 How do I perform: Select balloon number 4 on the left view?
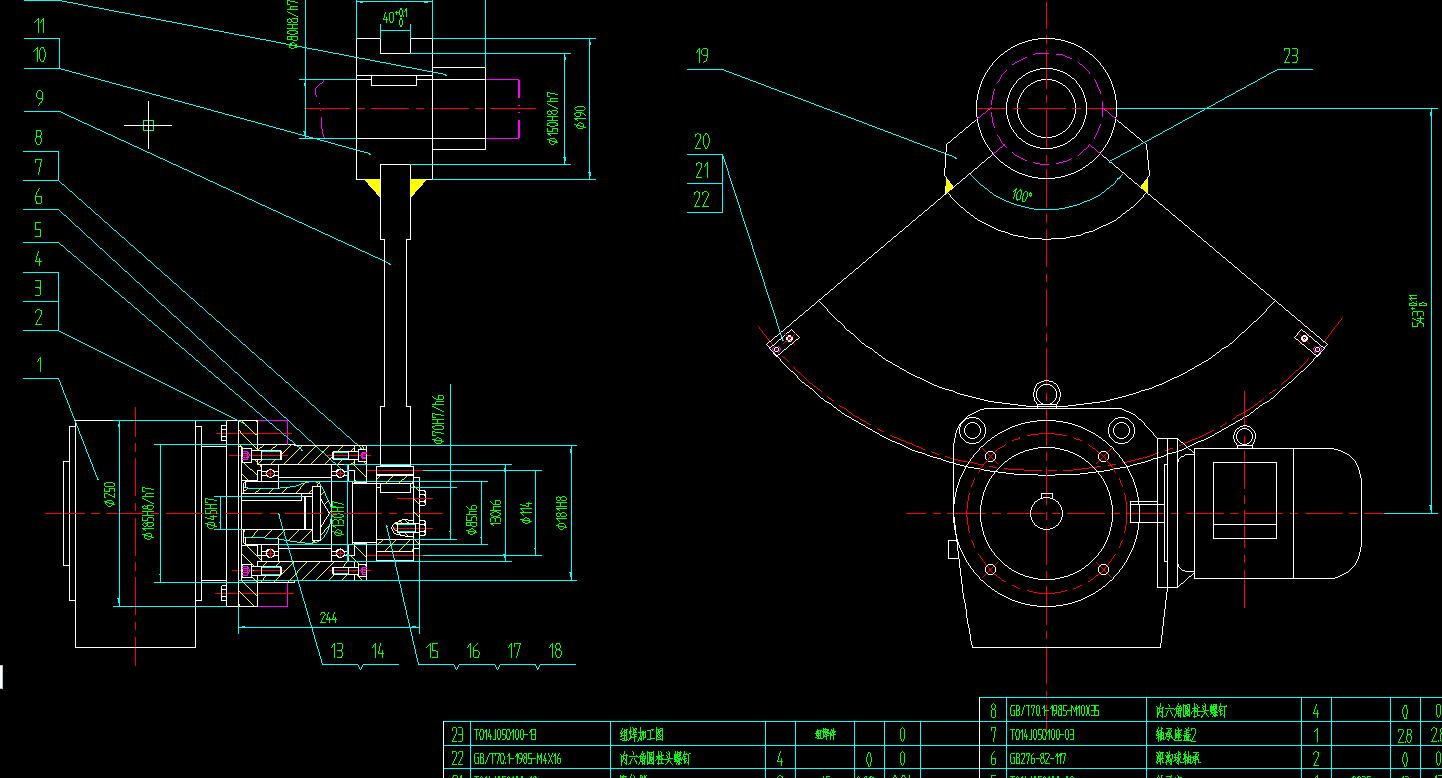[x=39, y=259]
